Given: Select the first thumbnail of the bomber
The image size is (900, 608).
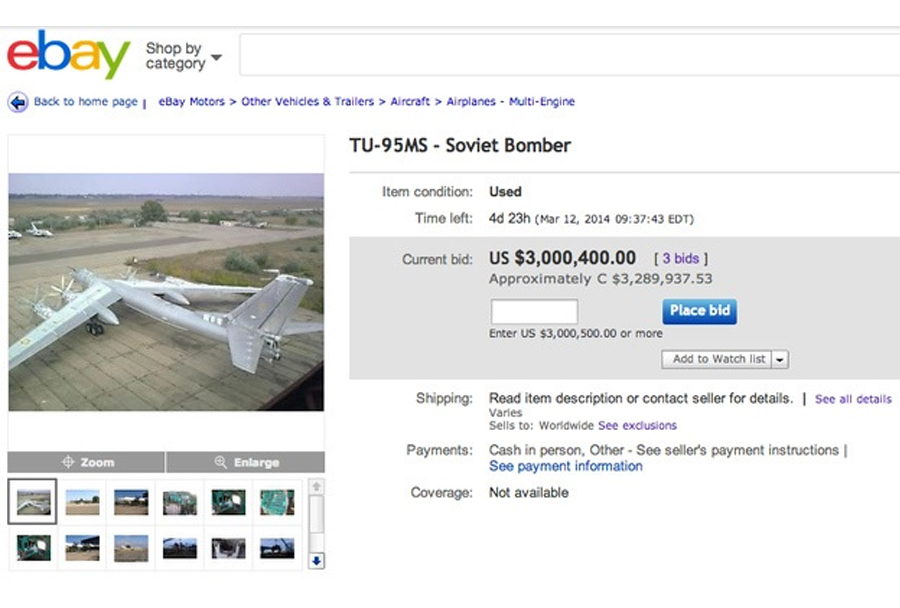Looking at the screenshot, I should pyautogui.click(x=33, y=501).
